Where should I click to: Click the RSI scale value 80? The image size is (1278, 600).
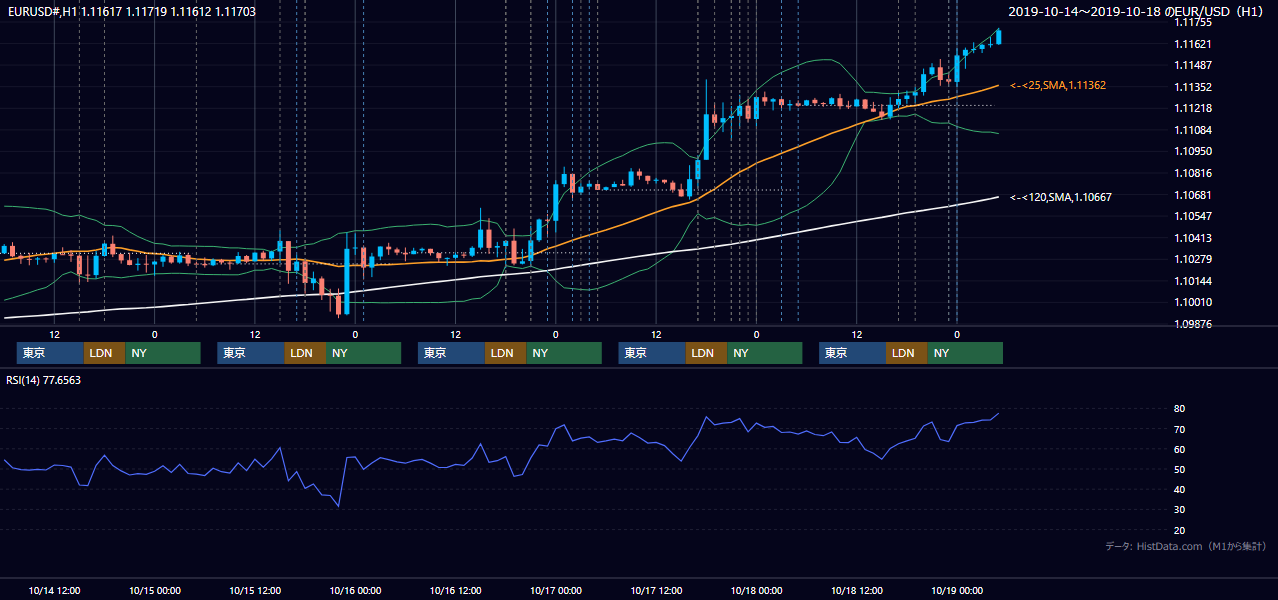[x=1180, y=409]
